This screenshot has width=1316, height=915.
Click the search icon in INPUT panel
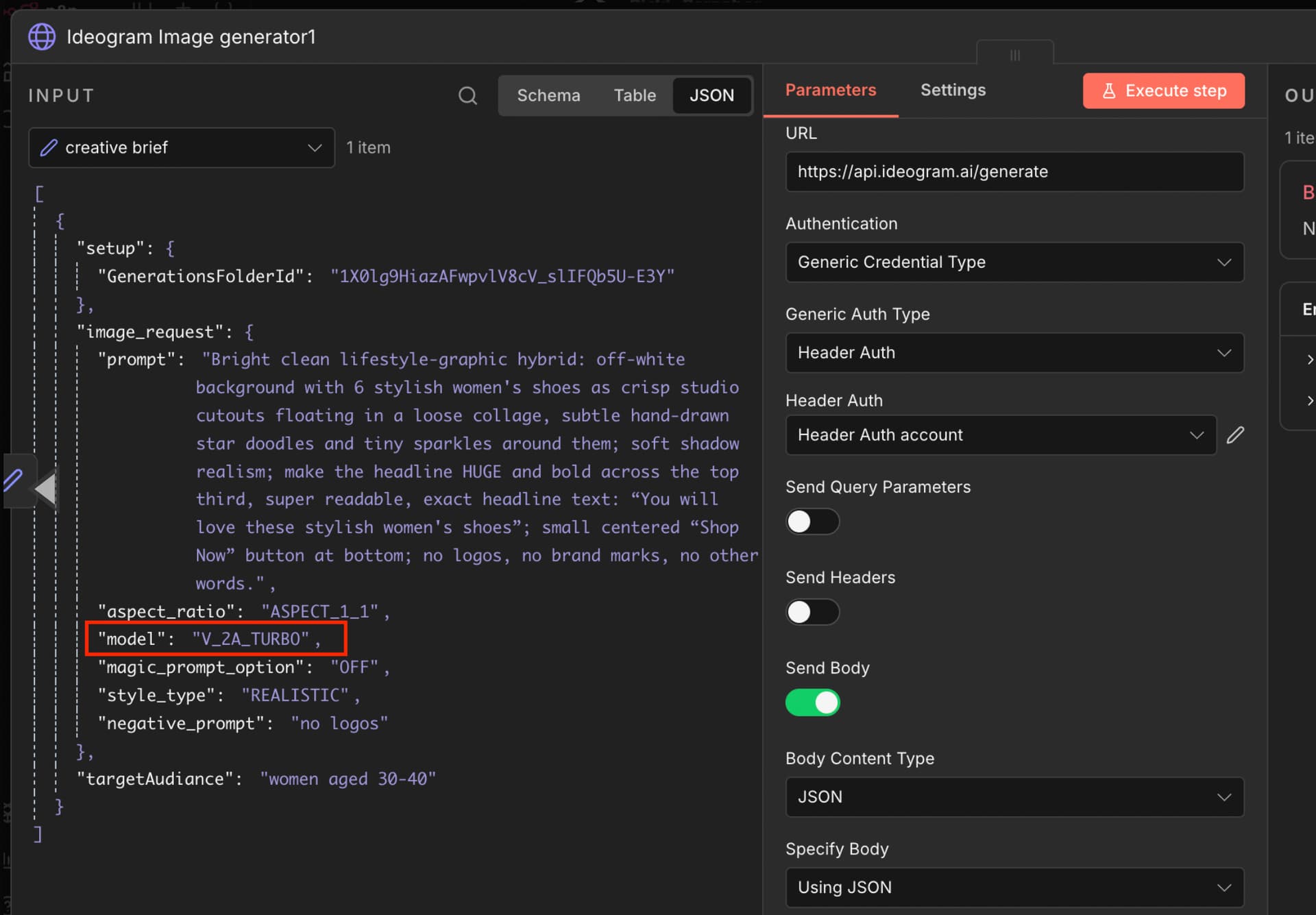click(x=467, y=95)
